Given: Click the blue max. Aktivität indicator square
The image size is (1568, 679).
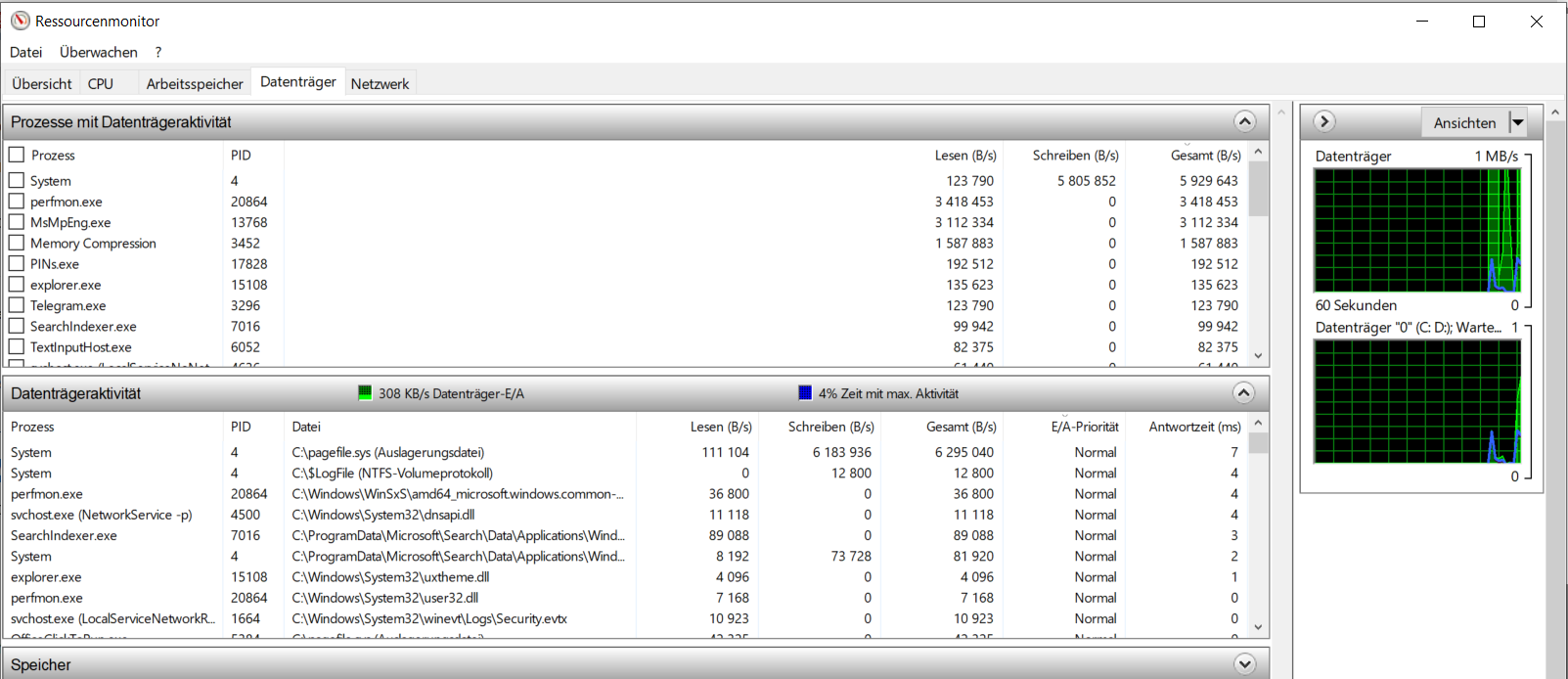Looking at the screenshot, I should [805, 392].
